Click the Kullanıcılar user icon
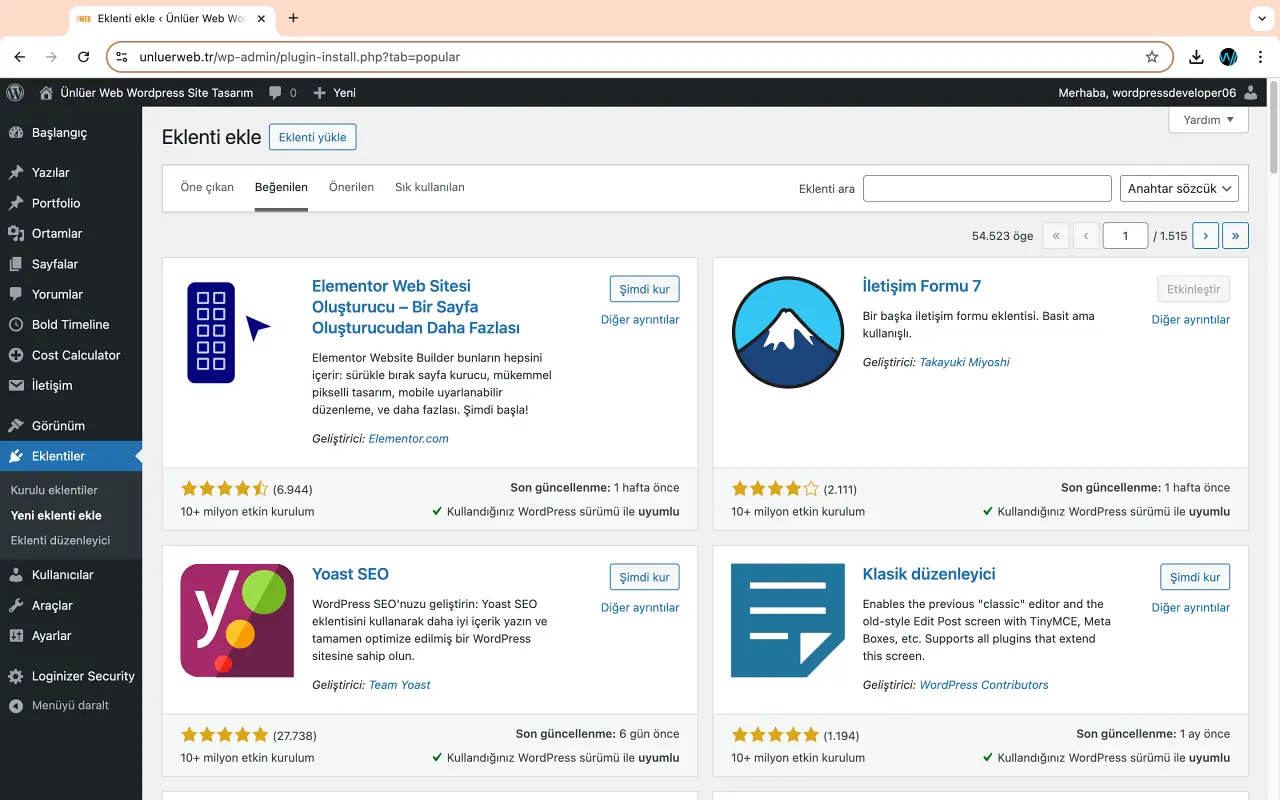 click(15, 575)
